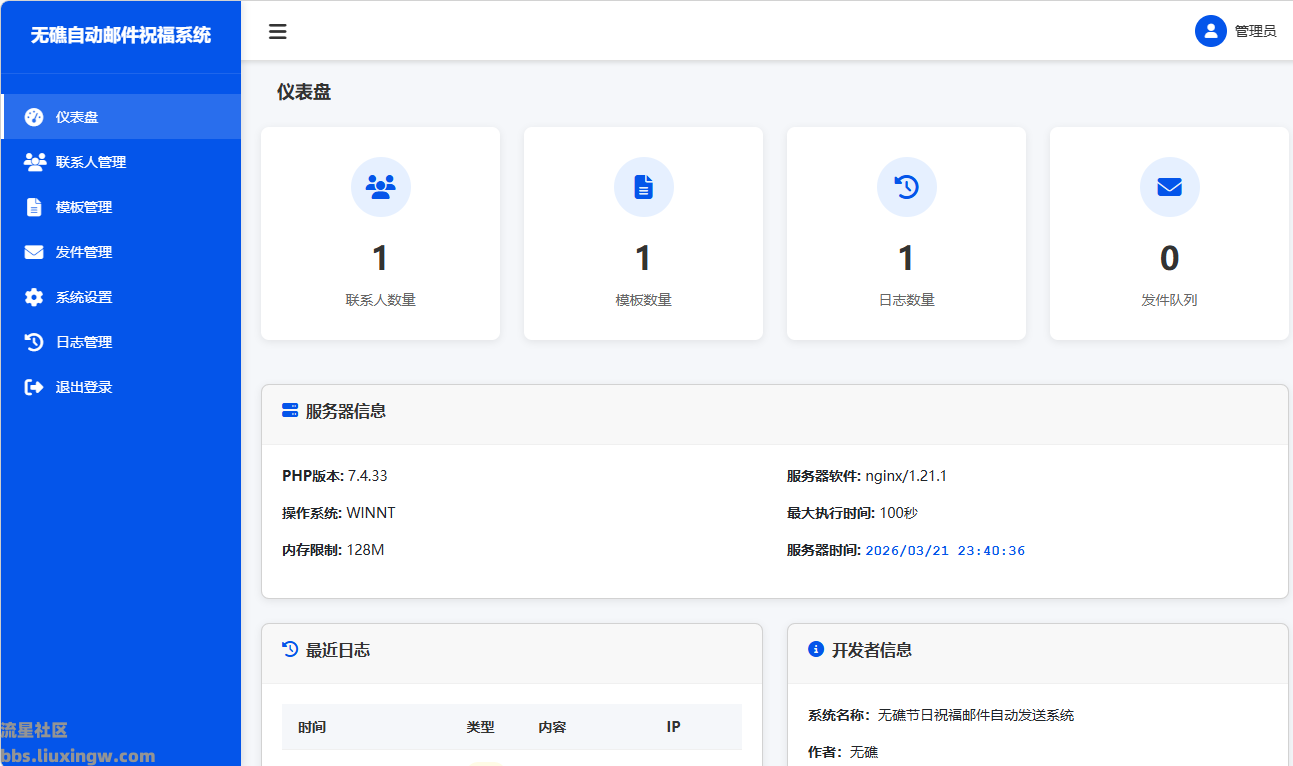
Task: Click the 内存限制 128M entry
Action: click(x=333, y=550)
